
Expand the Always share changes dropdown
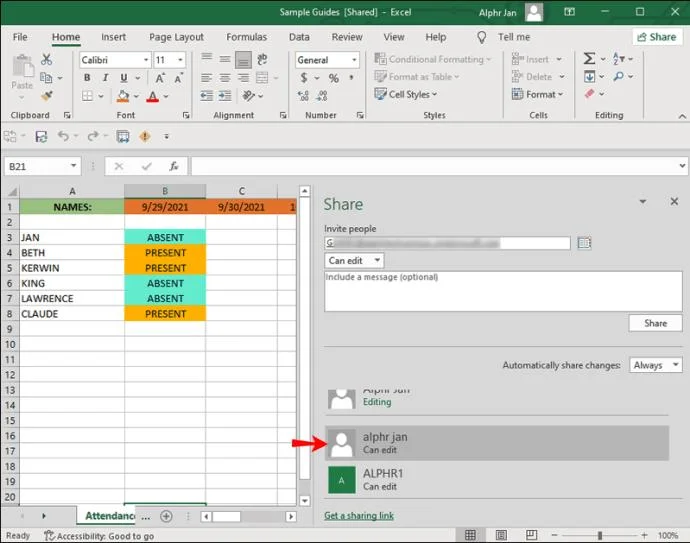point(656,365)
